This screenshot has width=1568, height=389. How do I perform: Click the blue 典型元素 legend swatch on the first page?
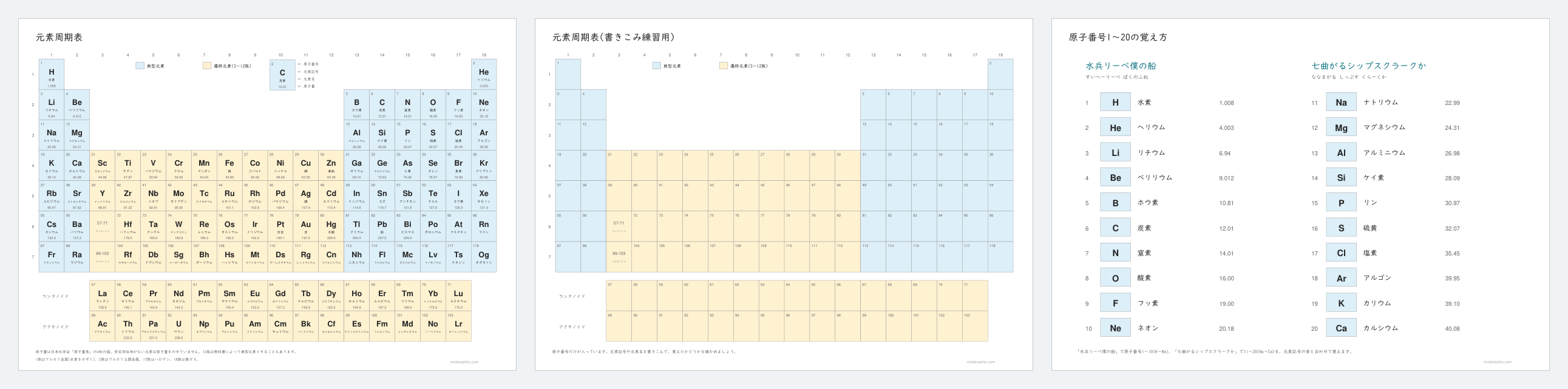(x=140, y=66)
